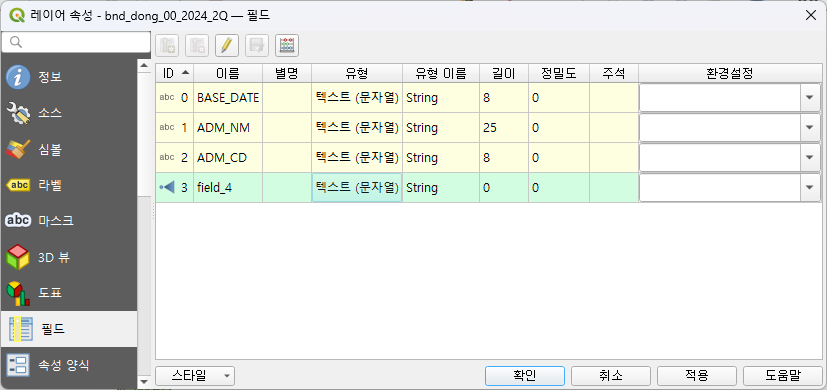Select the BASE_DATE name cell
This screenshot has height=390, width=827.
[228, 98]
